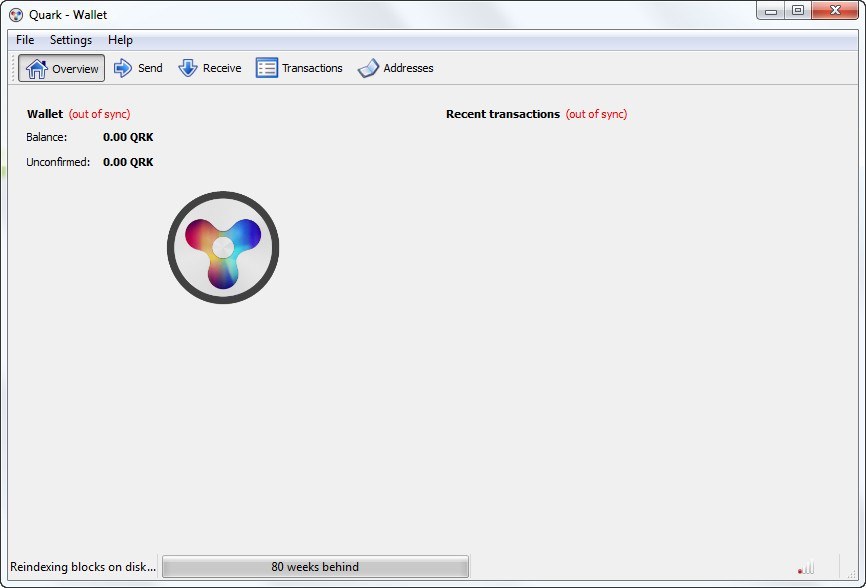Open the Receive tab label

coord(222,68)
